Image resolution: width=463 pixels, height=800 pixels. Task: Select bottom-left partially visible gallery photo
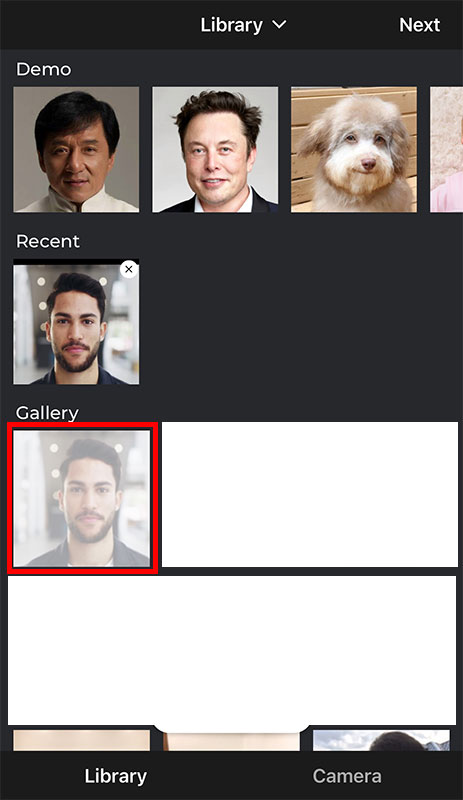[x=82, y=740]
